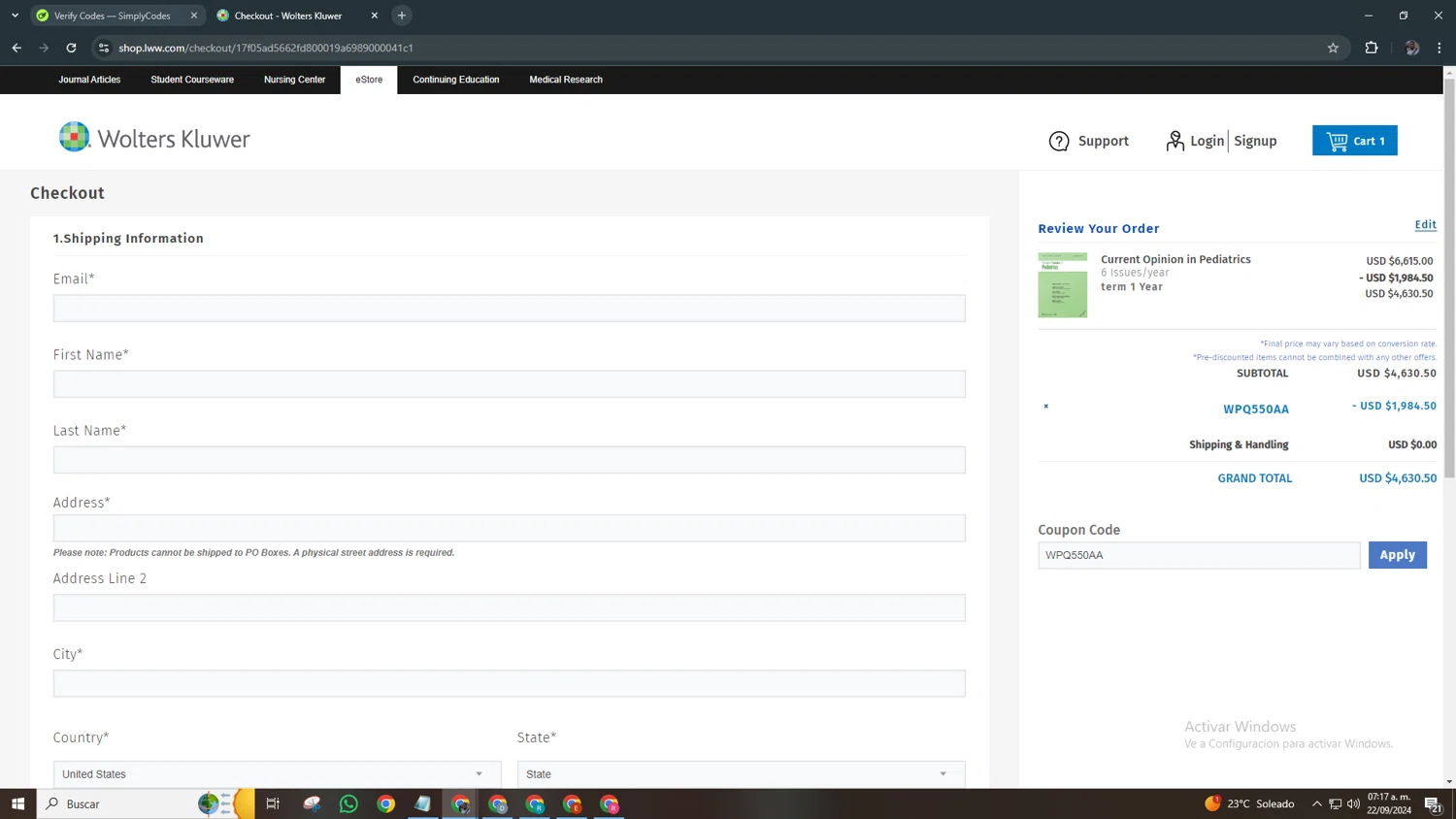Click the GRAND TOTAL label
The image size is (1456, 819).
pos(1254,478)
